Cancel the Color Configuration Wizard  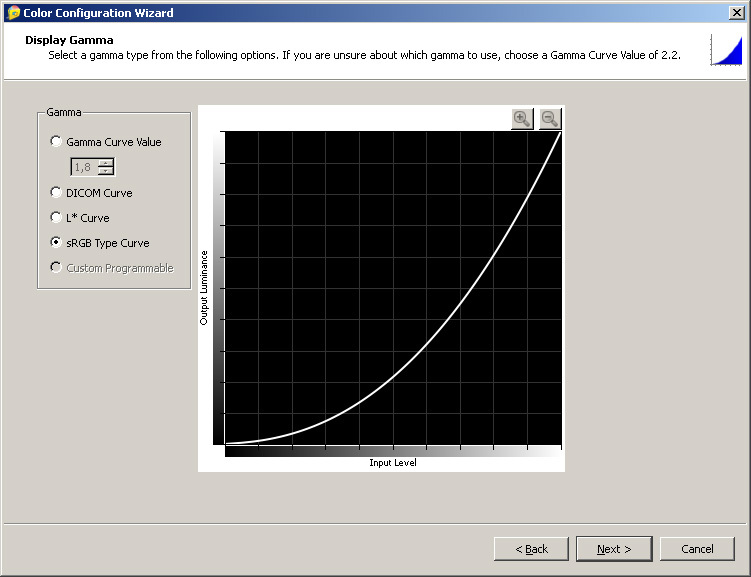(697, 549)
